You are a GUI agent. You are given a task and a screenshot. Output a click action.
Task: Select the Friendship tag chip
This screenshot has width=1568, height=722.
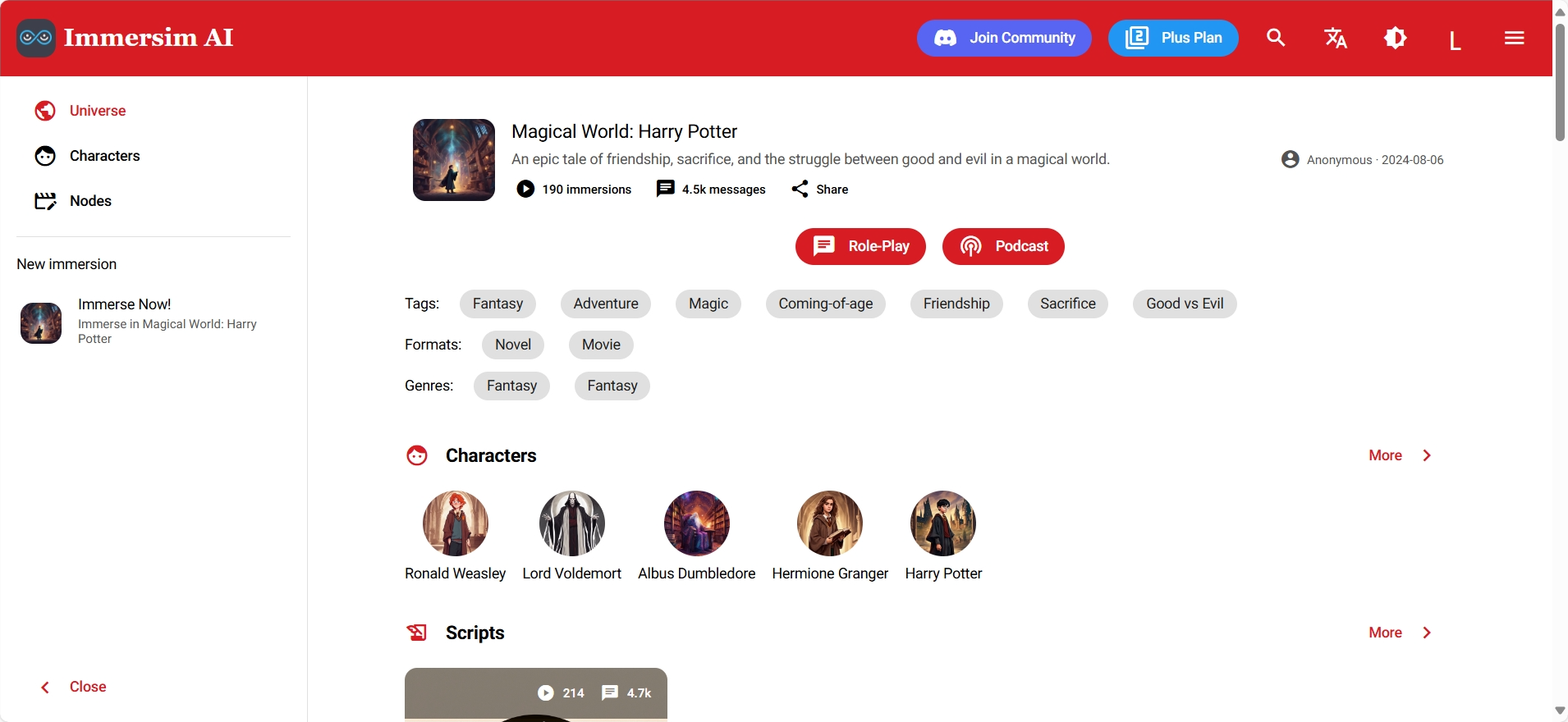click(x=956, y=304)
